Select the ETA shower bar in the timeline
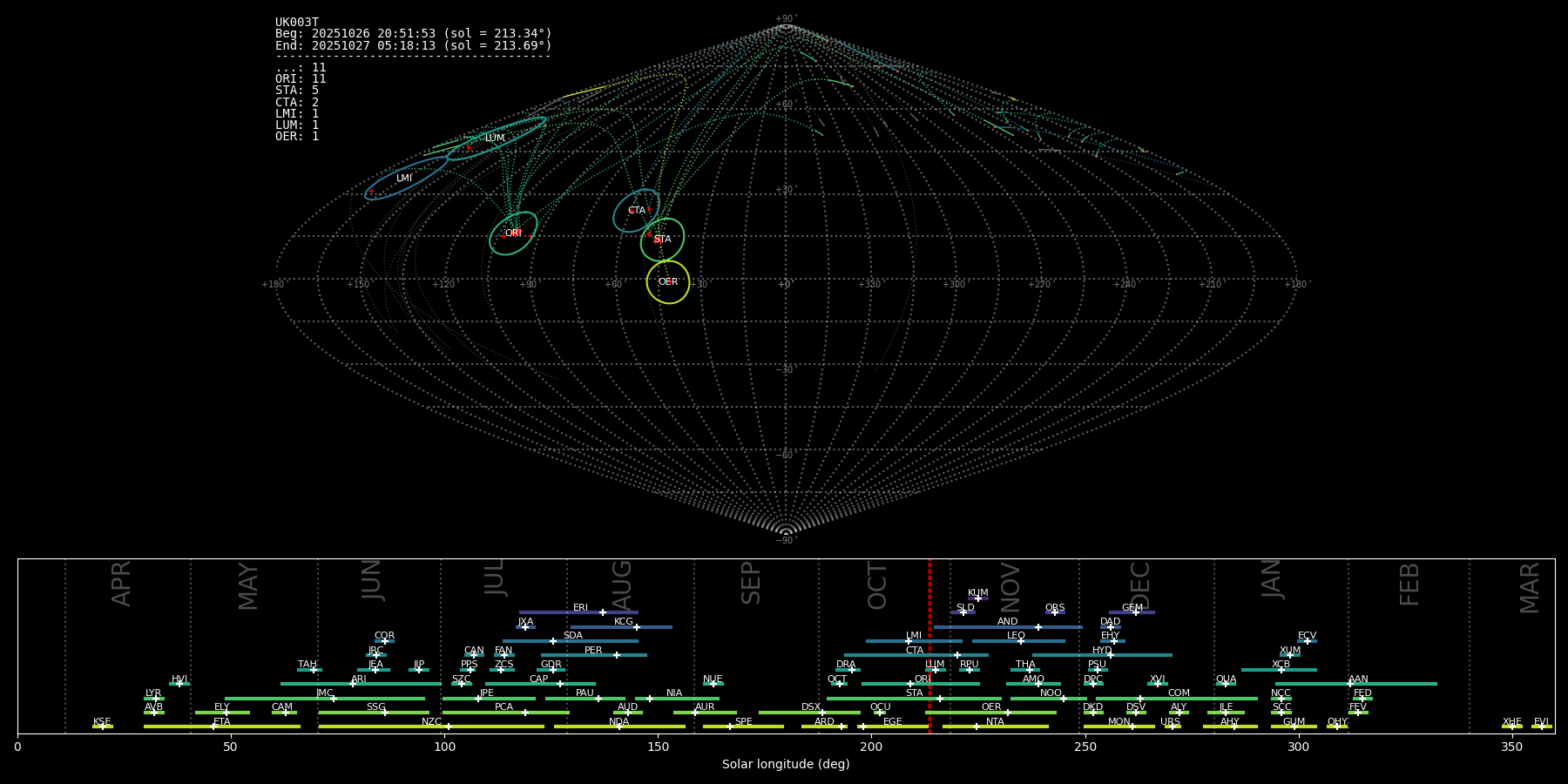 [x=222, y=727]
